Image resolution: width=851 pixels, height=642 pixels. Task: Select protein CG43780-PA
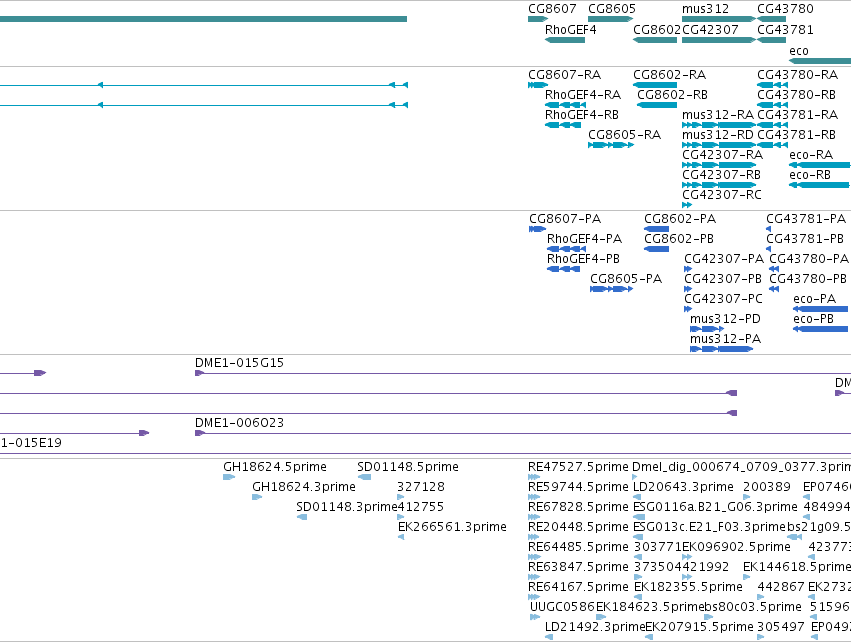809,259
